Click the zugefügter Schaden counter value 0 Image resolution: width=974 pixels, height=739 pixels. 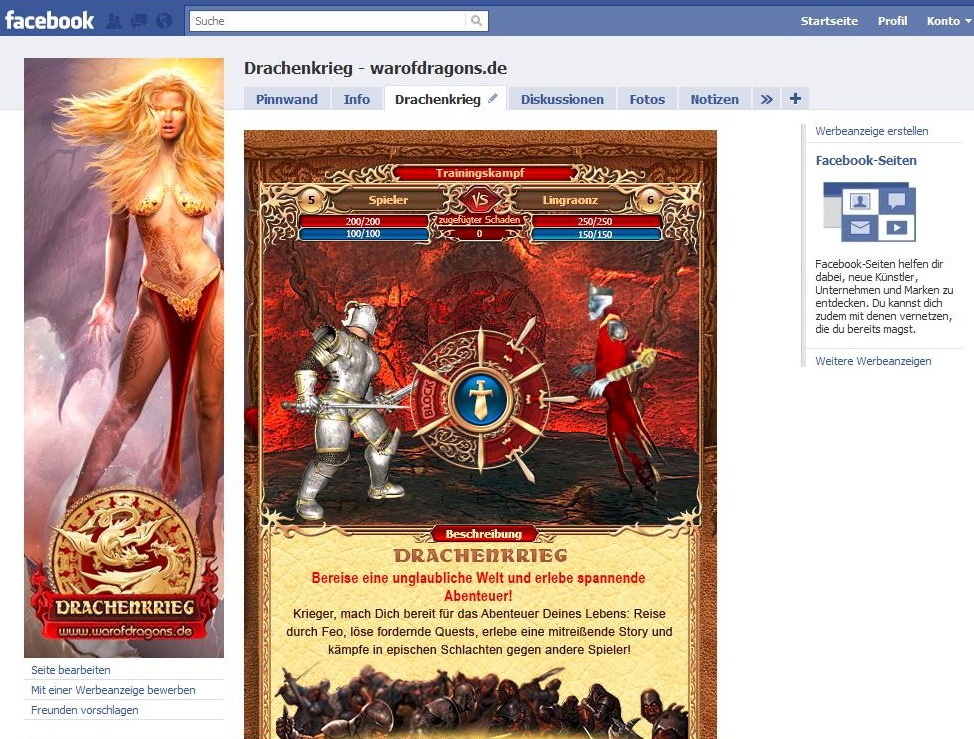(x=479, y=234)
